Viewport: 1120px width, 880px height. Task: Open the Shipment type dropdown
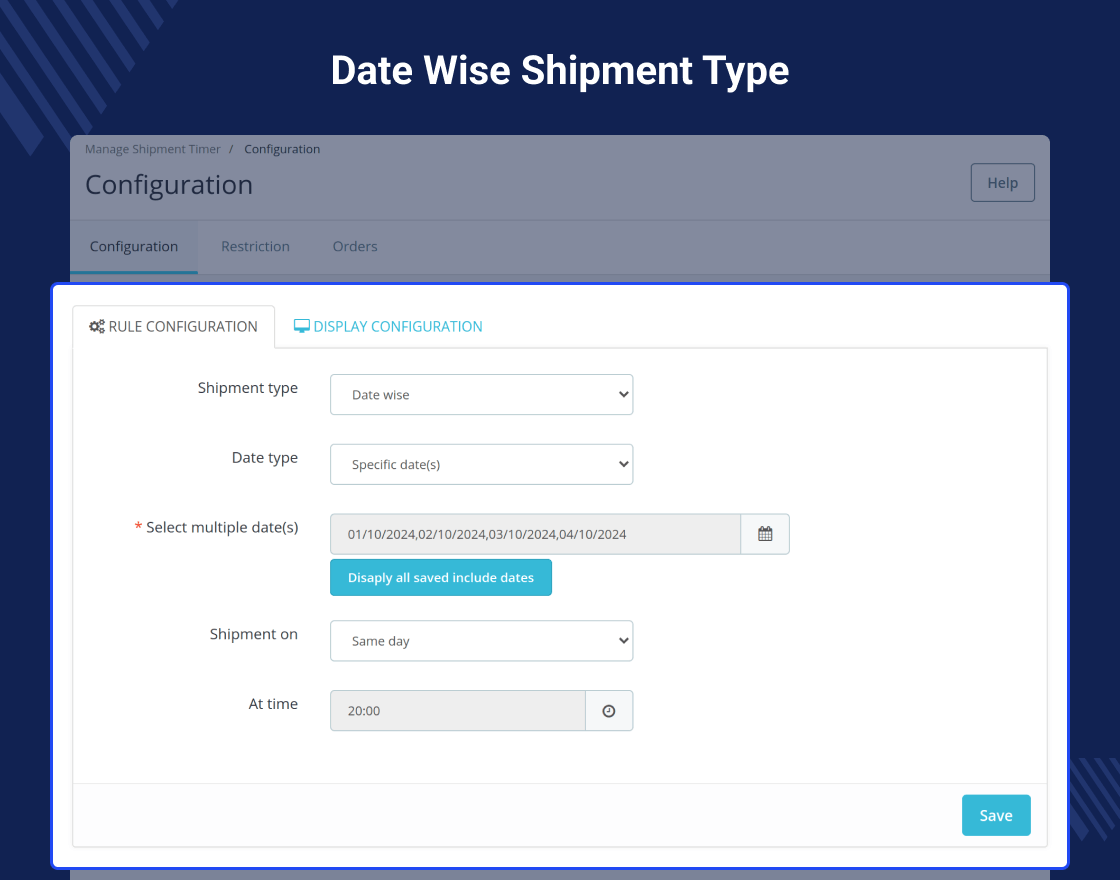481,394
